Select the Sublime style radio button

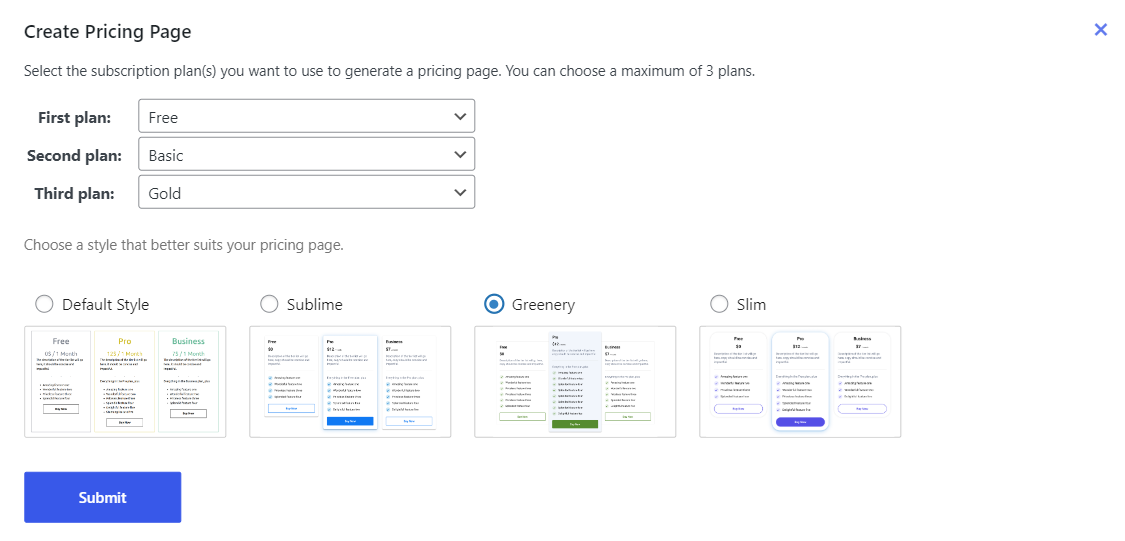coord(269,304)
